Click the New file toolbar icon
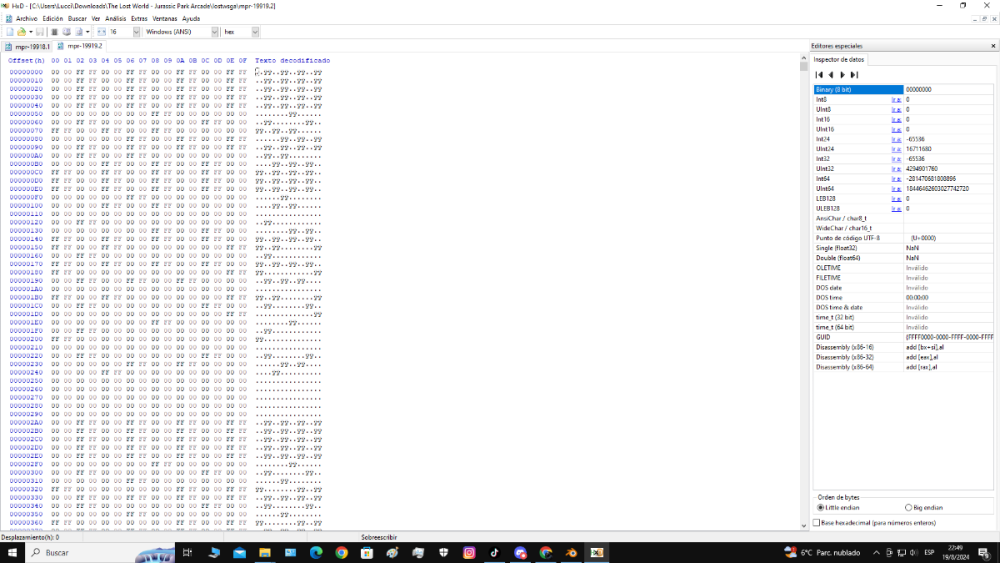The width and height of the screenshot is (1000, 563). (10, 32)
